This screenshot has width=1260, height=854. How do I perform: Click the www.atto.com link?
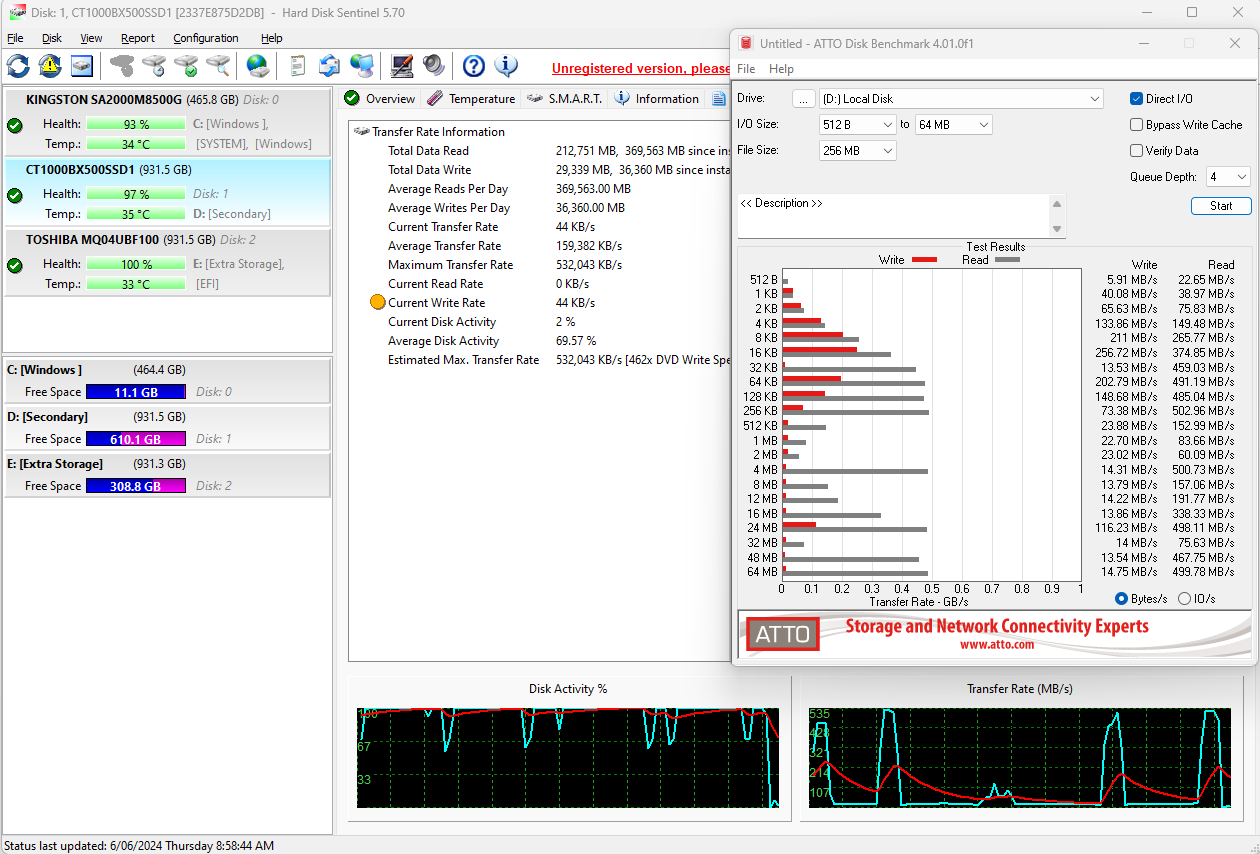[x=997, y=645]
